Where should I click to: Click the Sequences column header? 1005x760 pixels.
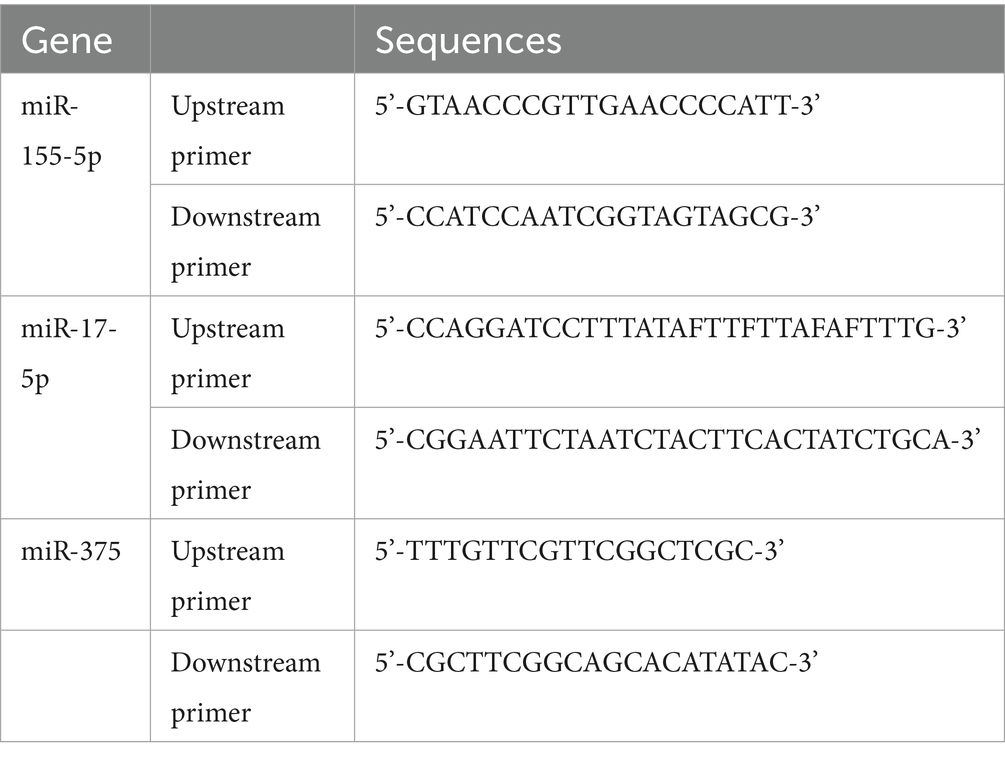tap(468, 41)
